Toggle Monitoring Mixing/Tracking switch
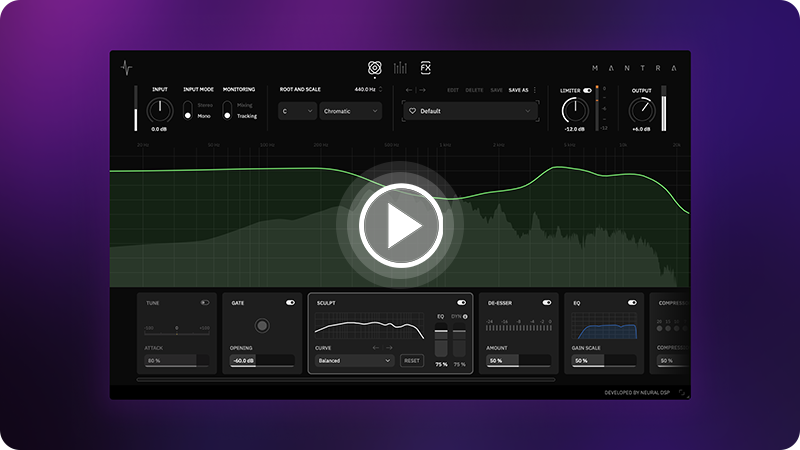800x450 pixels. [227, 110]
